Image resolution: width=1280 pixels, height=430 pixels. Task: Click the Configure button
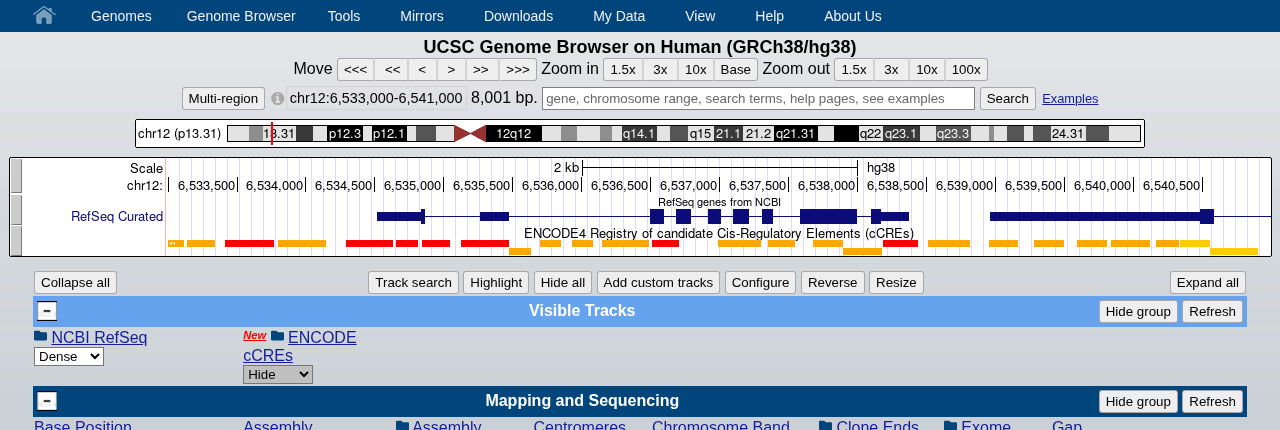tap(760, 282)
